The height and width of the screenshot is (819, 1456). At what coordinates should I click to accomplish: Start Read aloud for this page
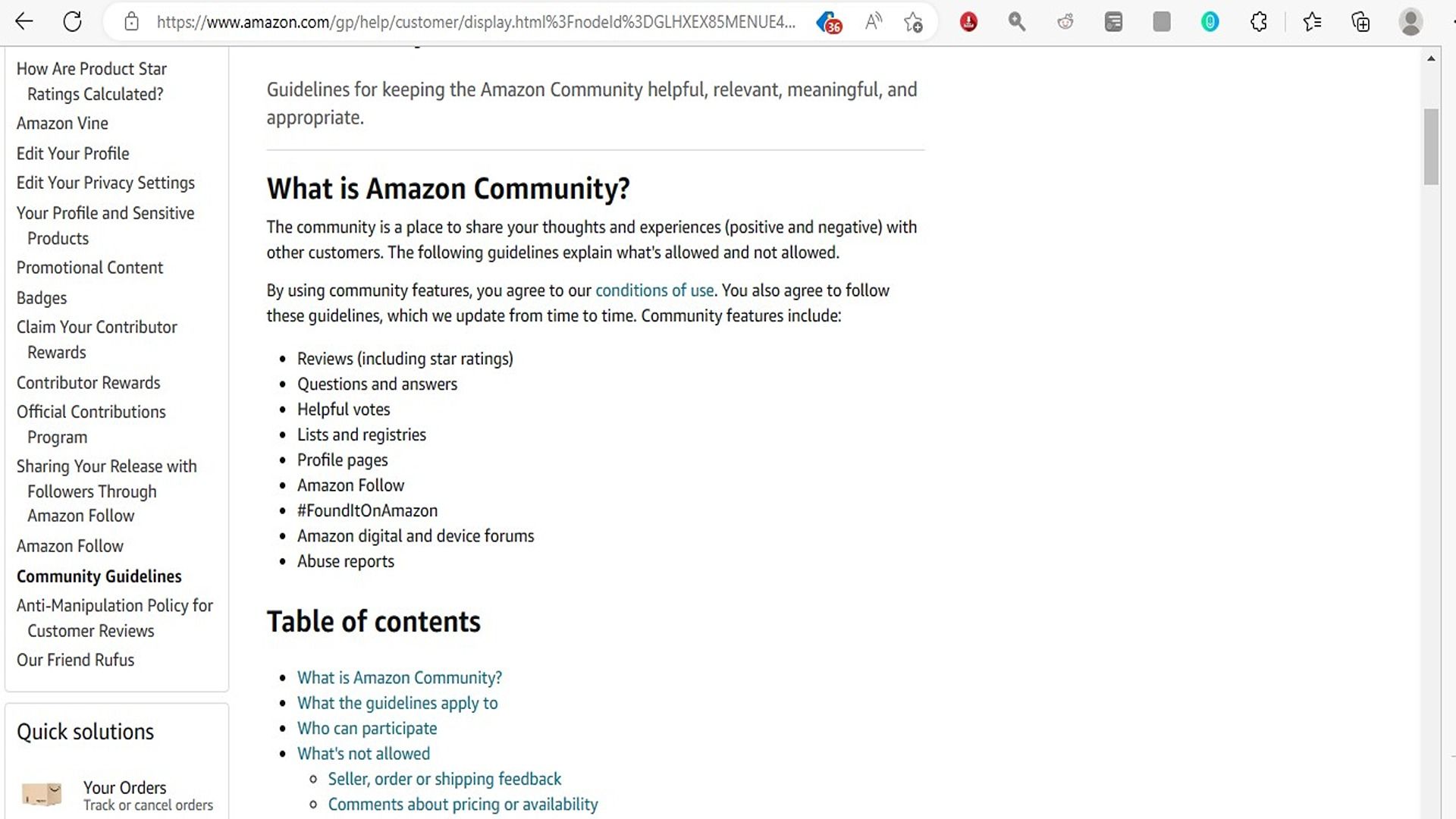point(873,21)
